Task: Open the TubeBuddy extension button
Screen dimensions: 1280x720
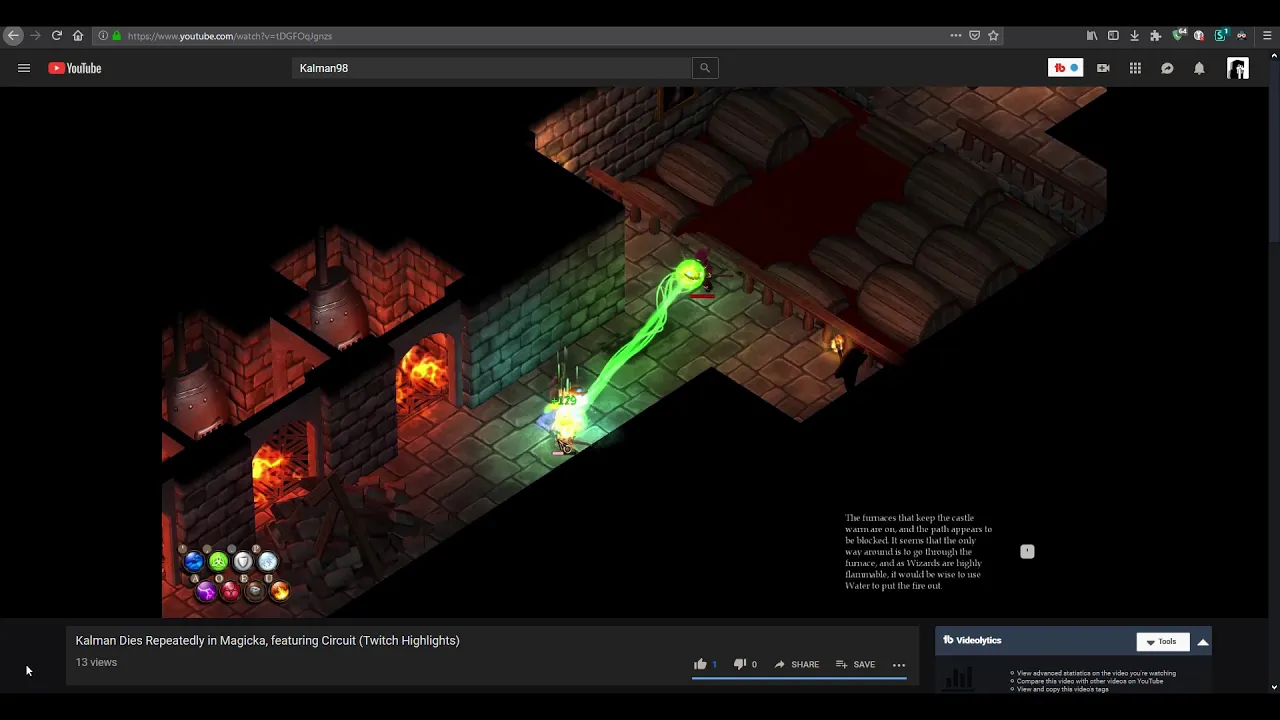Action: click(1065, 68)
